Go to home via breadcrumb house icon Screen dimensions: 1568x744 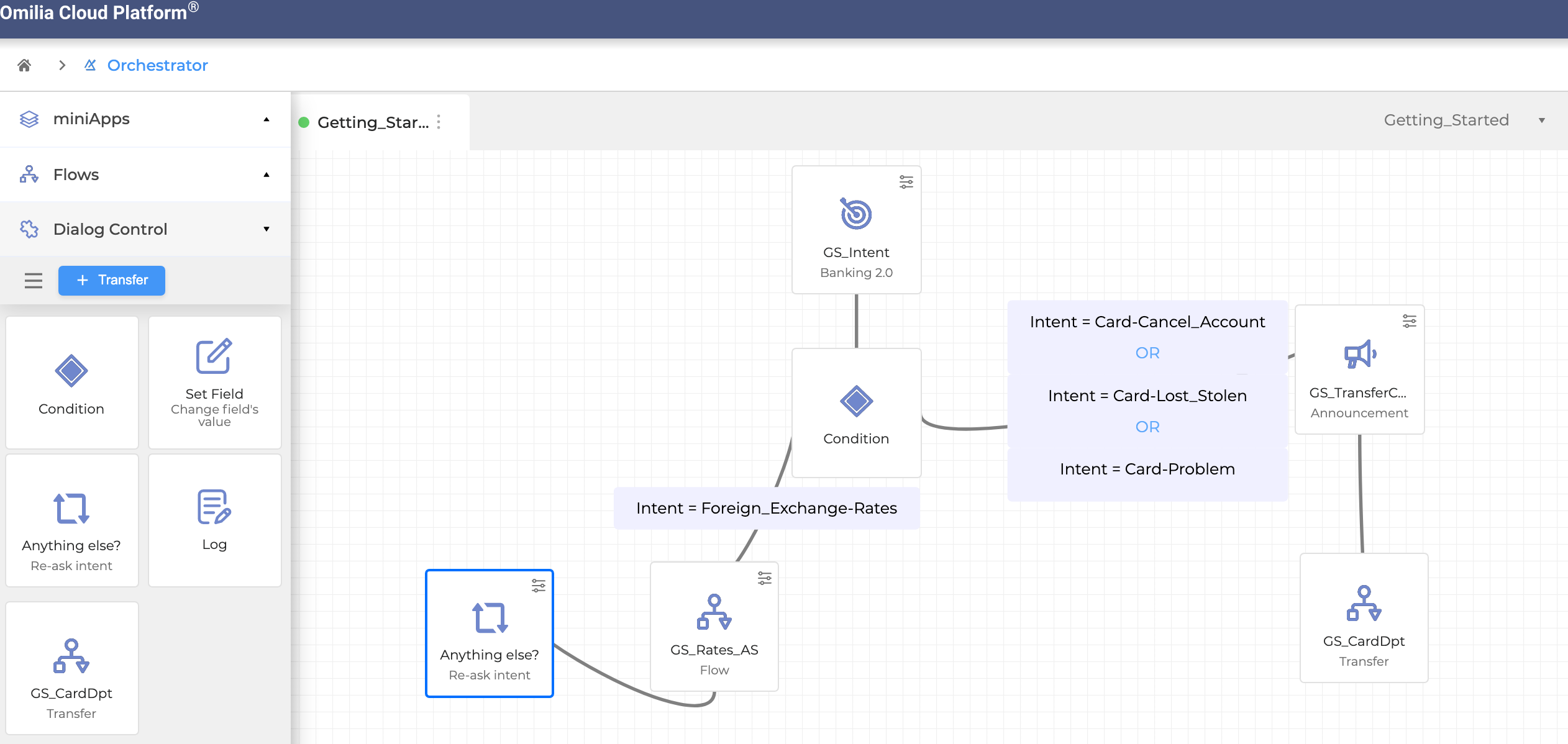(x=24, y=65)
